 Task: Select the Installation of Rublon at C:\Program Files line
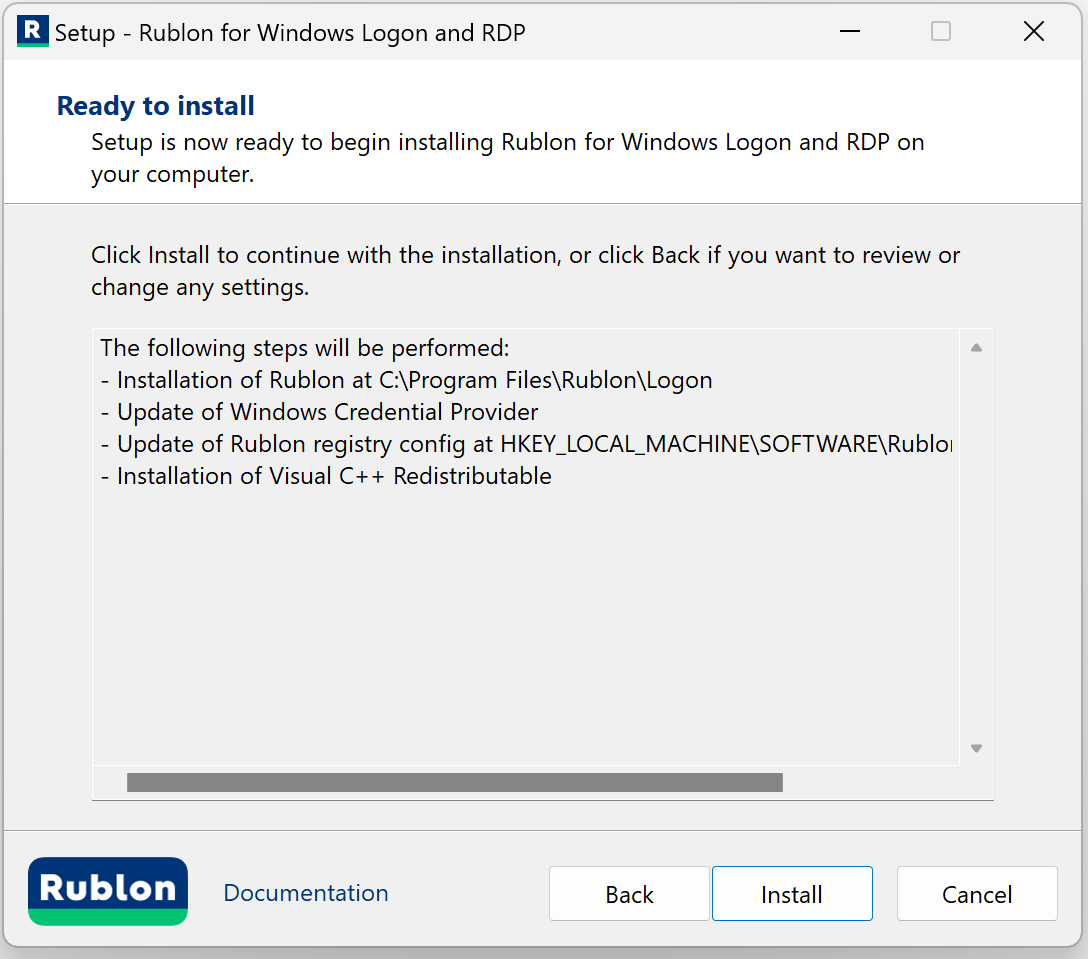point(414,380)
